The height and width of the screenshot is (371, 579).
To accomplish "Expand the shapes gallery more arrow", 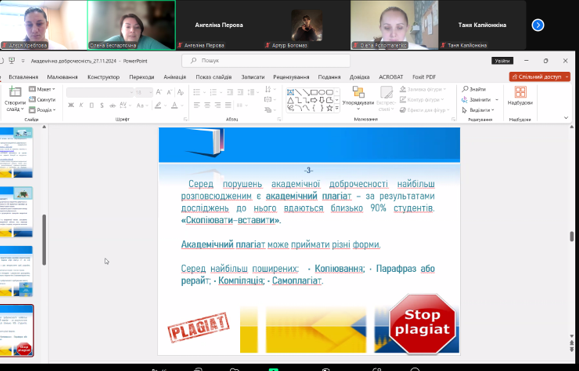I will point(337,108).
